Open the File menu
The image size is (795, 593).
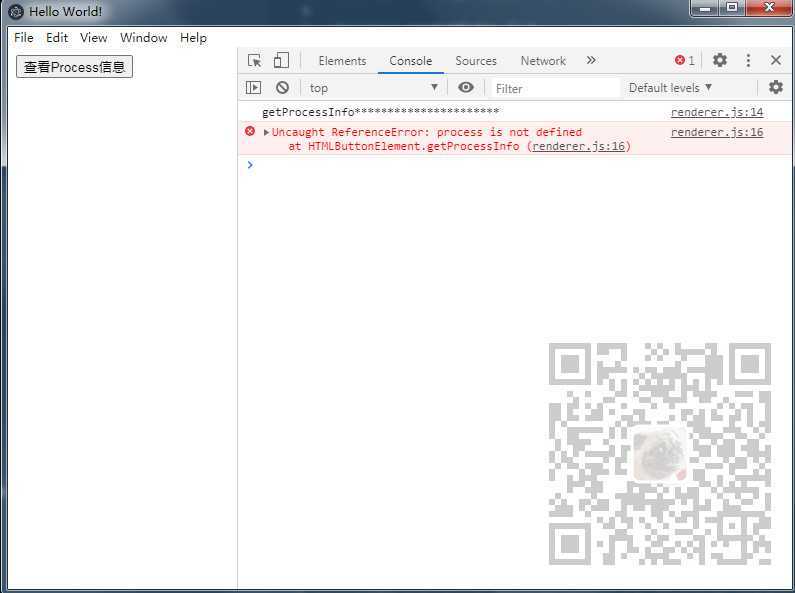(24, 38)
